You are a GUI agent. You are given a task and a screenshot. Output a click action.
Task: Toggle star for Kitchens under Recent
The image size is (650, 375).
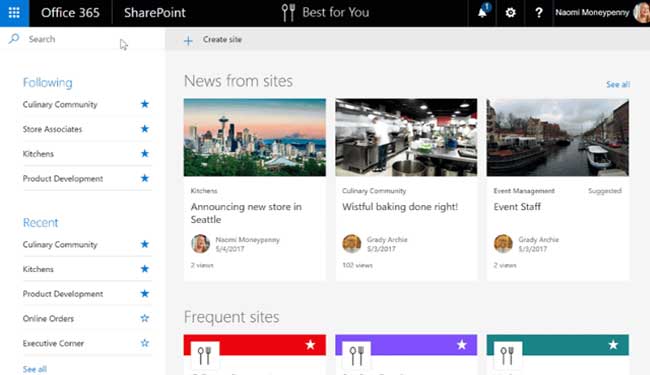coord(144,269)
